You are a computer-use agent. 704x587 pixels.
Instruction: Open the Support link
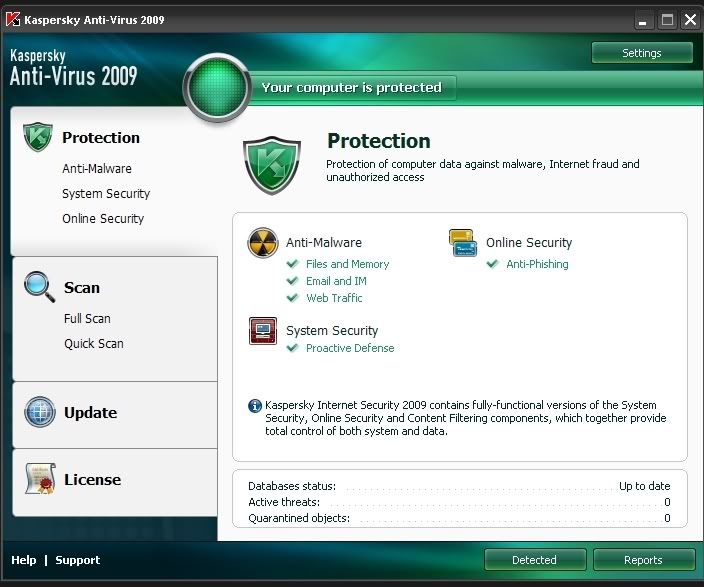[x=78, y=560]
